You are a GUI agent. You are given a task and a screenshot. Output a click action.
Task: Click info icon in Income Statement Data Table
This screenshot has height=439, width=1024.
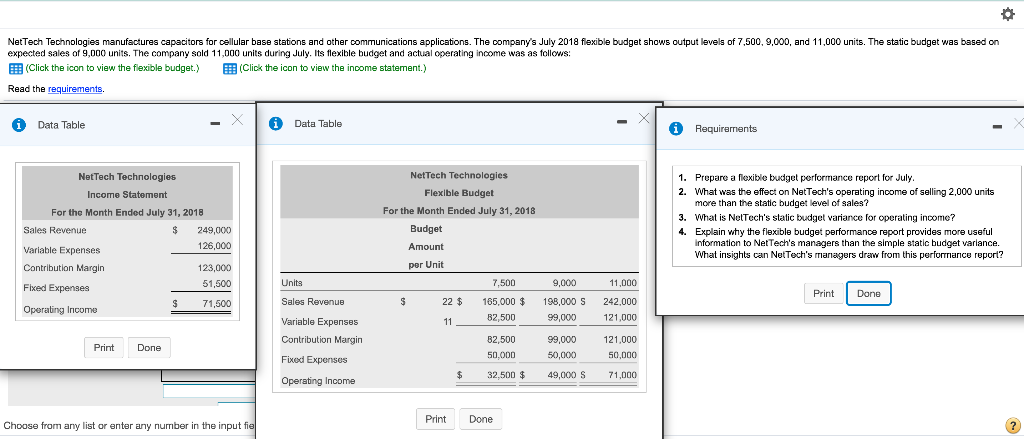point(20,125)
